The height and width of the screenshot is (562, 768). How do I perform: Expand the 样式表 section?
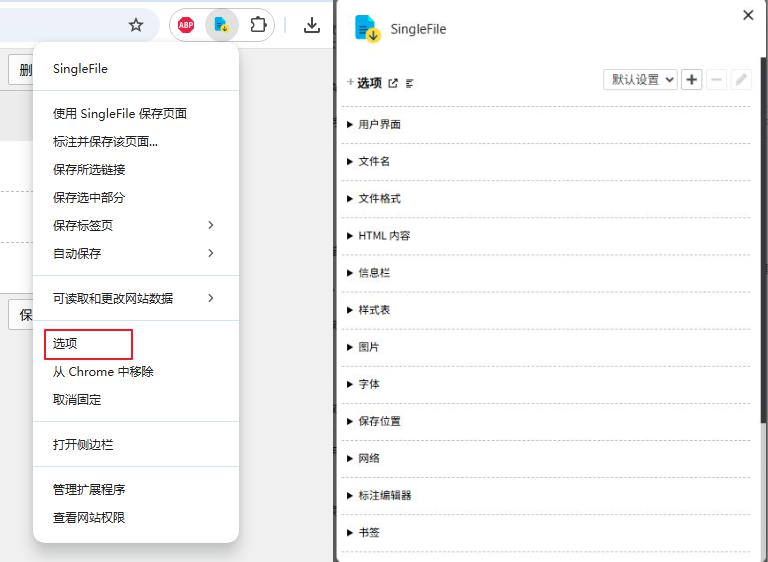[x=546, y=310]
